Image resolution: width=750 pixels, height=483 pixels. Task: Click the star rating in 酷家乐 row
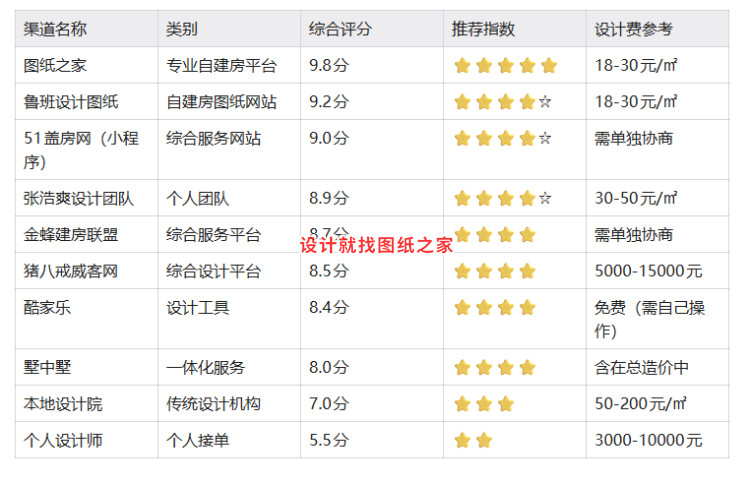(x=495, y=307)
